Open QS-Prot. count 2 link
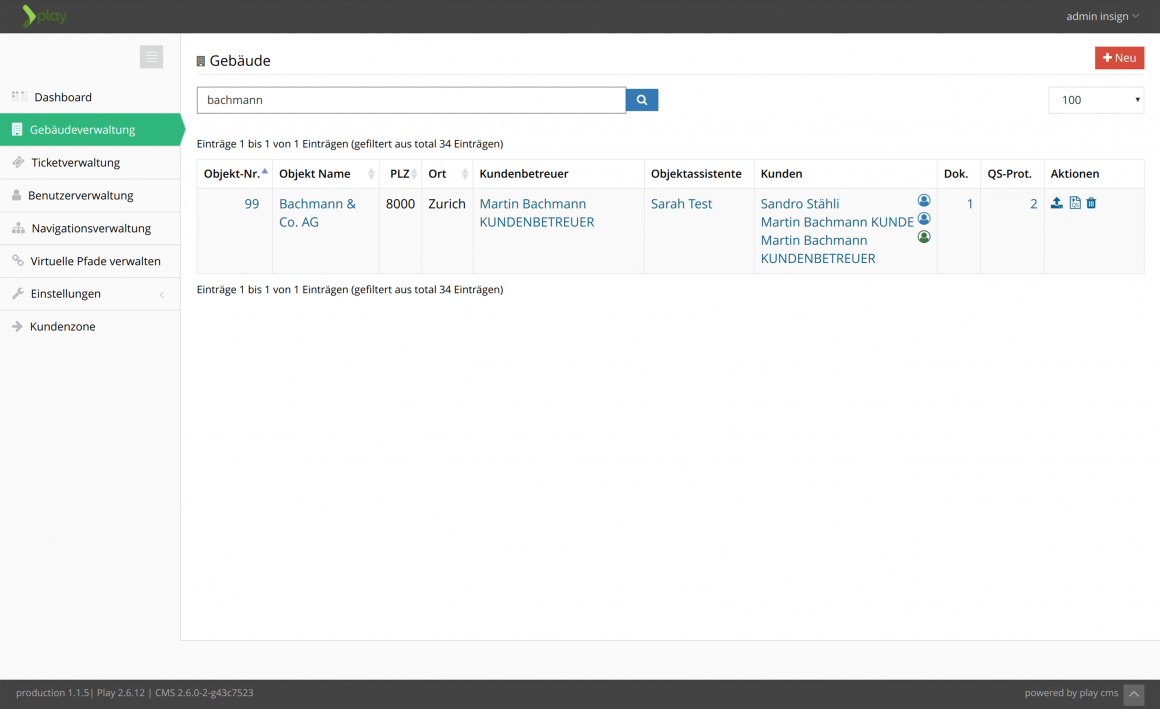 coord(1033,204)
